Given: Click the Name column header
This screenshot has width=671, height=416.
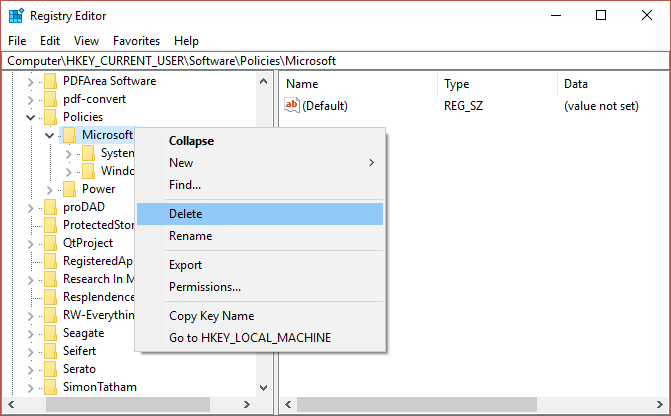Looking at the screenshot, I should (302, 84).
